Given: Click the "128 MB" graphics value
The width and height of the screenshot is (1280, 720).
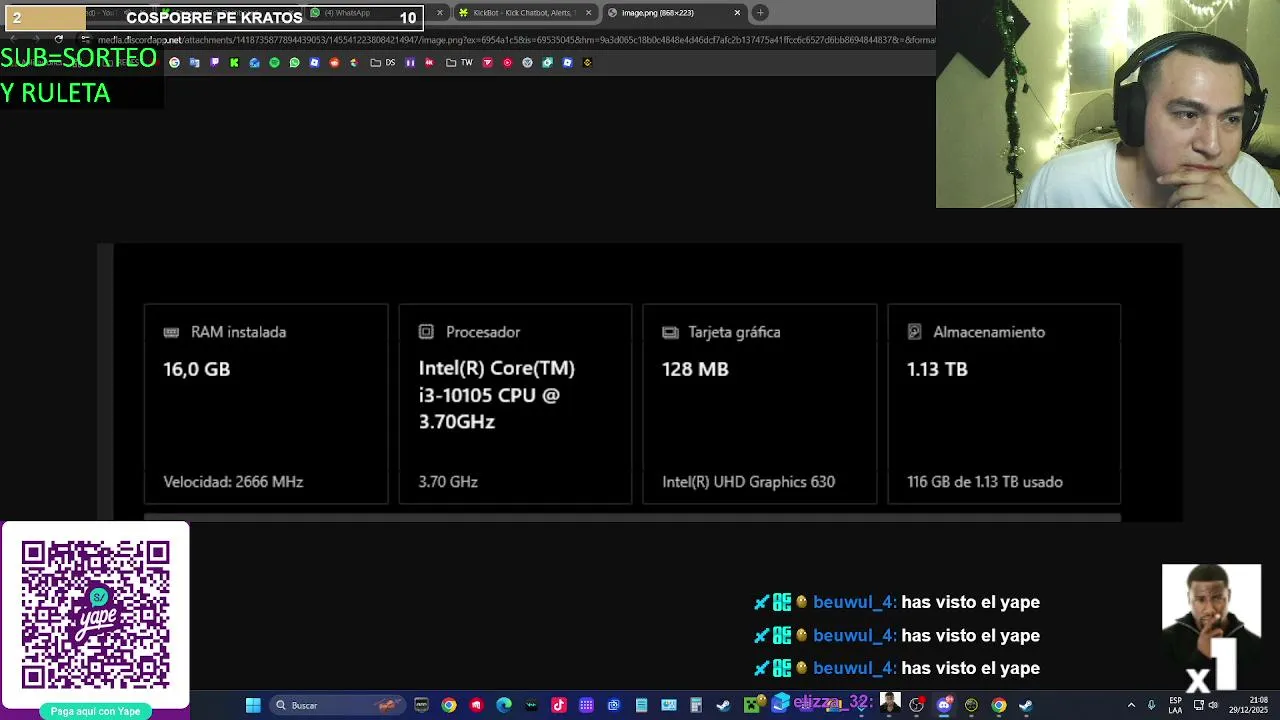Looking at the screenshot, I should pyautogui.click(x=695, y=369).
